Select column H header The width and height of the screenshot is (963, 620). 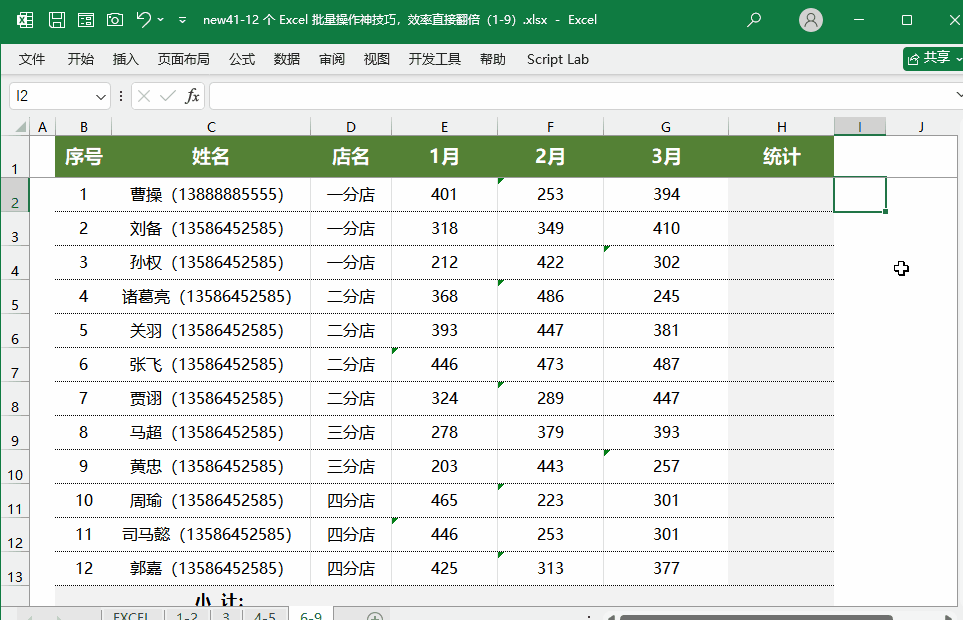click(781, 126)
